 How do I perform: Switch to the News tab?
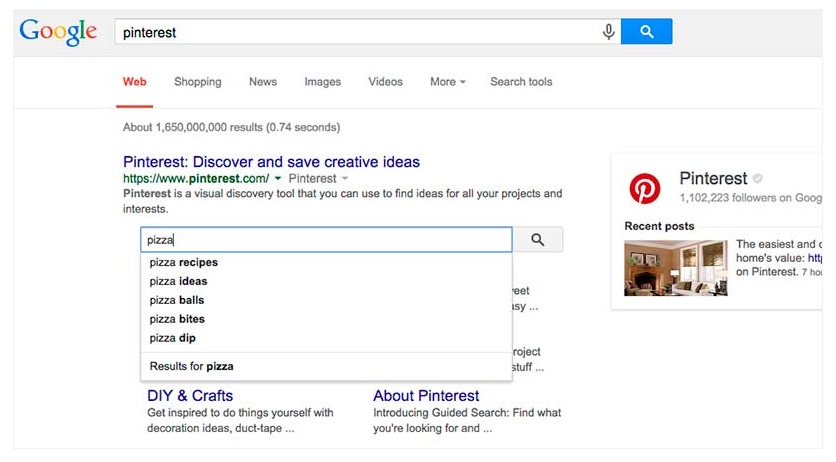point(263,82)
